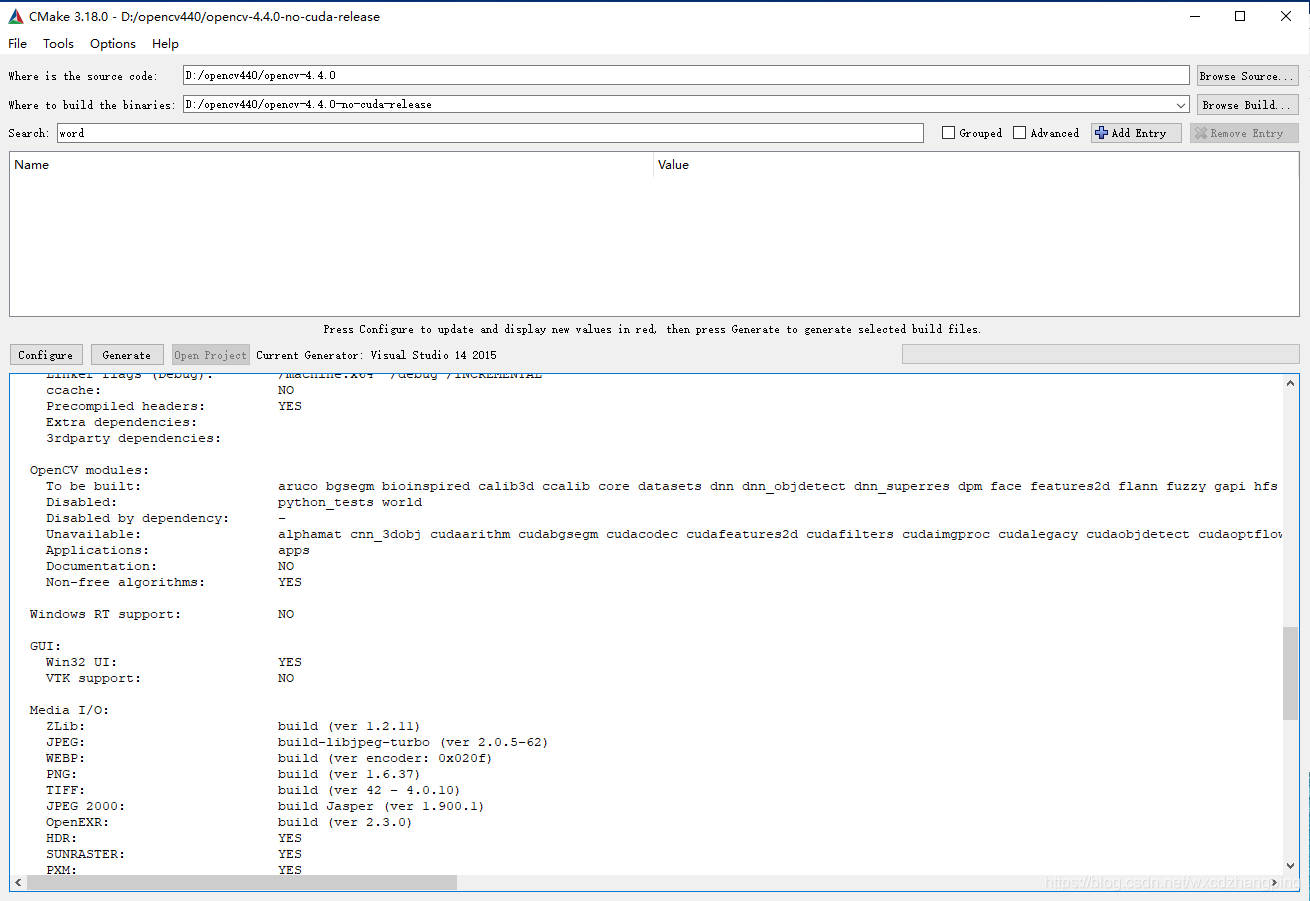This screenshot has height=901, width=1310.
Task: Click the 'Documentation:' log line
Action: (x=101, y=566)
